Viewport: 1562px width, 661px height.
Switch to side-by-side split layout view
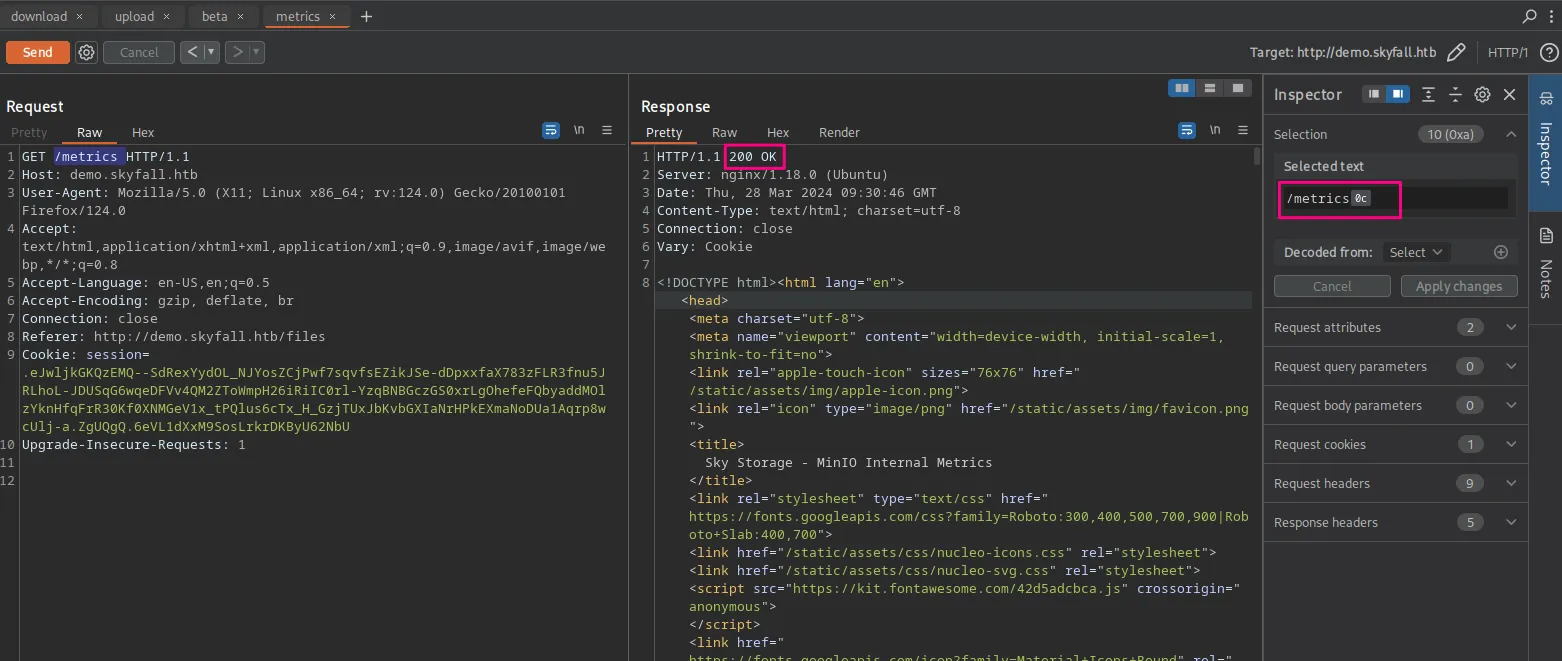[x=1182, y=88]
